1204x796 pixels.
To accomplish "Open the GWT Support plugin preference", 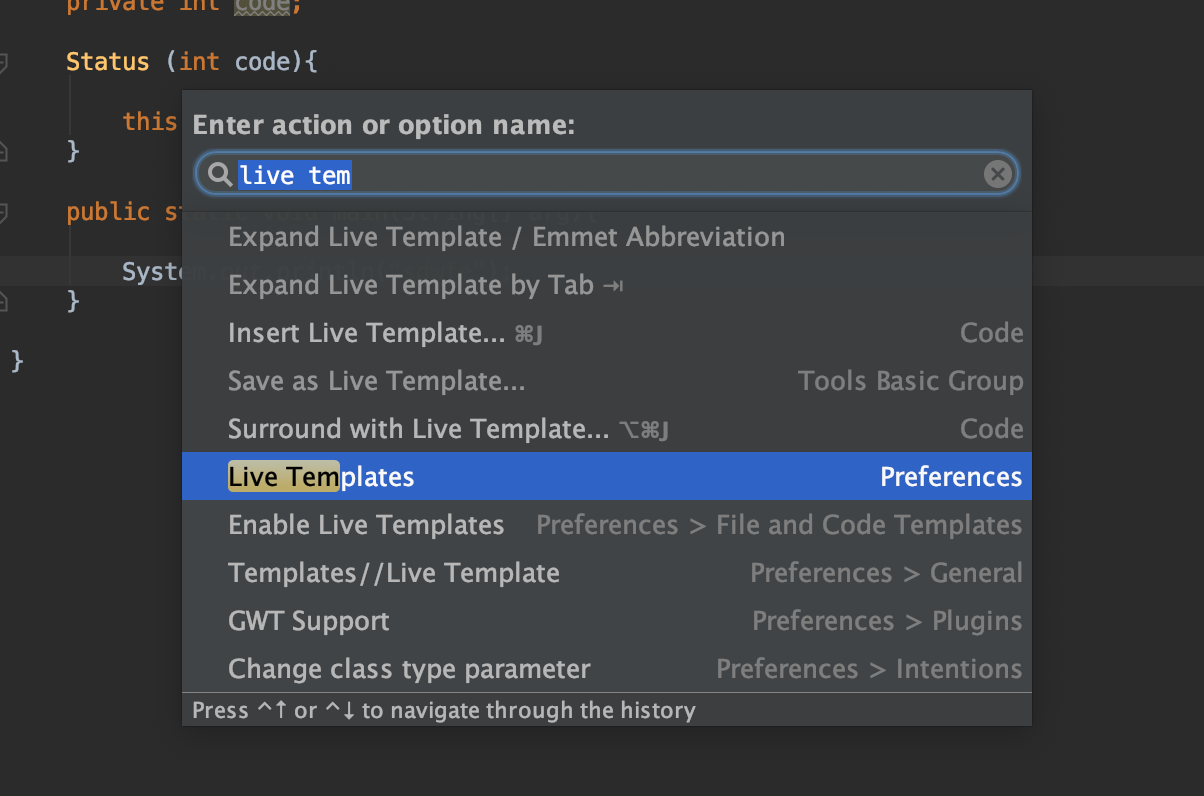I will (x=308, y=621).
